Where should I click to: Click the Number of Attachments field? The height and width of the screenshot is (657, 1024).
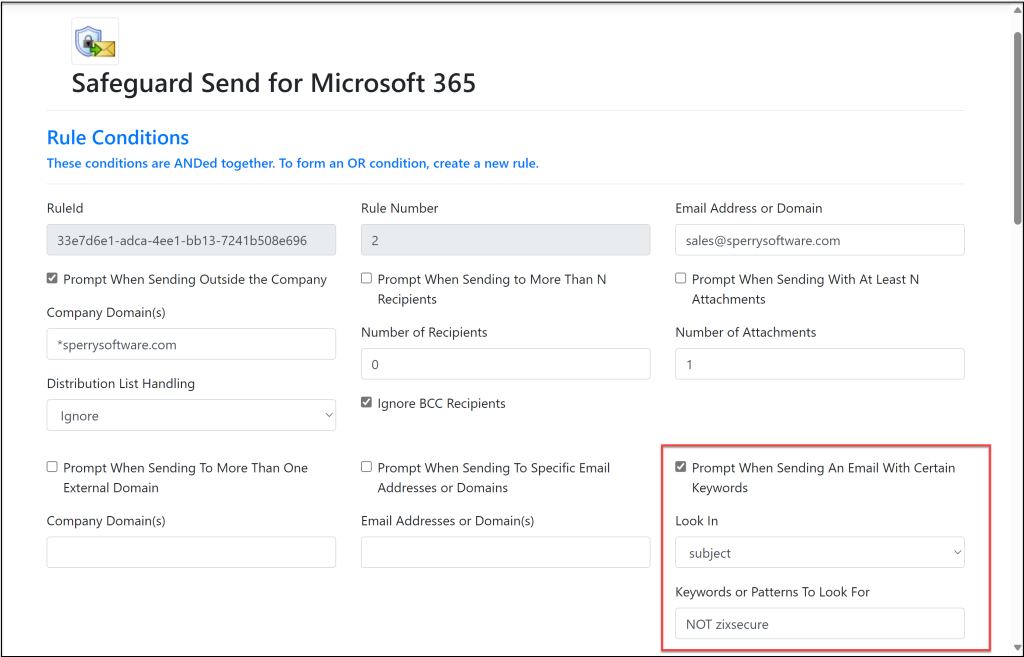(x=819, y=364)
